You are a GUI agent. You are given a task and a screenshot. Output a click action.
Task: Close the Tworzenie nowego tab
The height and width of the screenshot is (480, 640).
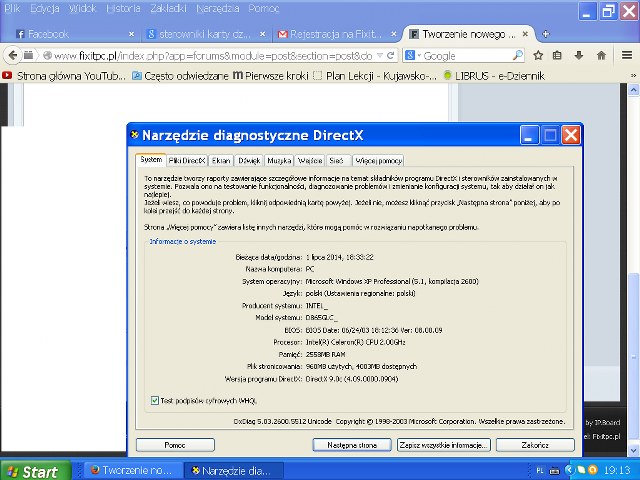[x=525, y=34]
